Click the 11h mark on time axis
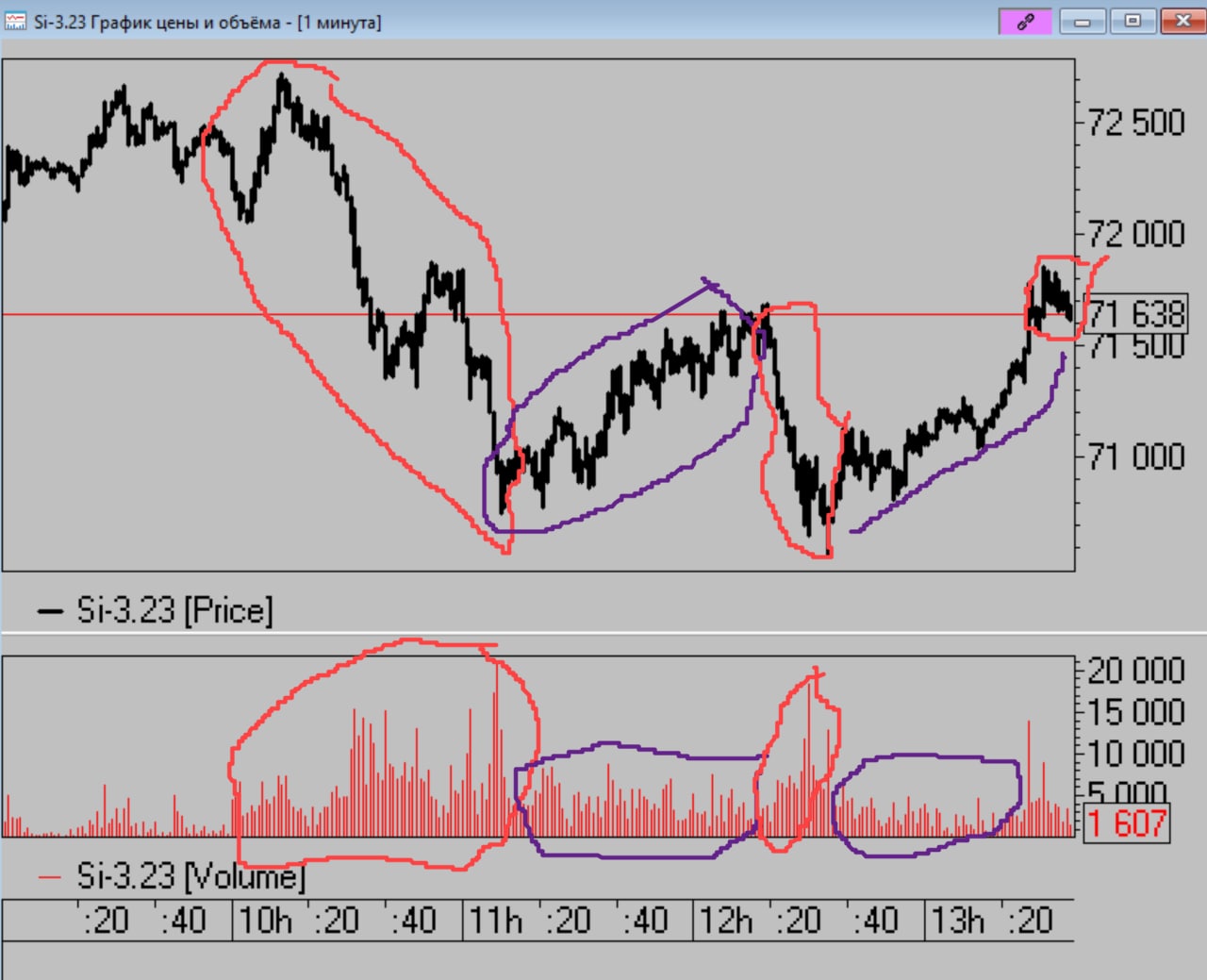1207x980 pixels. (x=495, y=920)
